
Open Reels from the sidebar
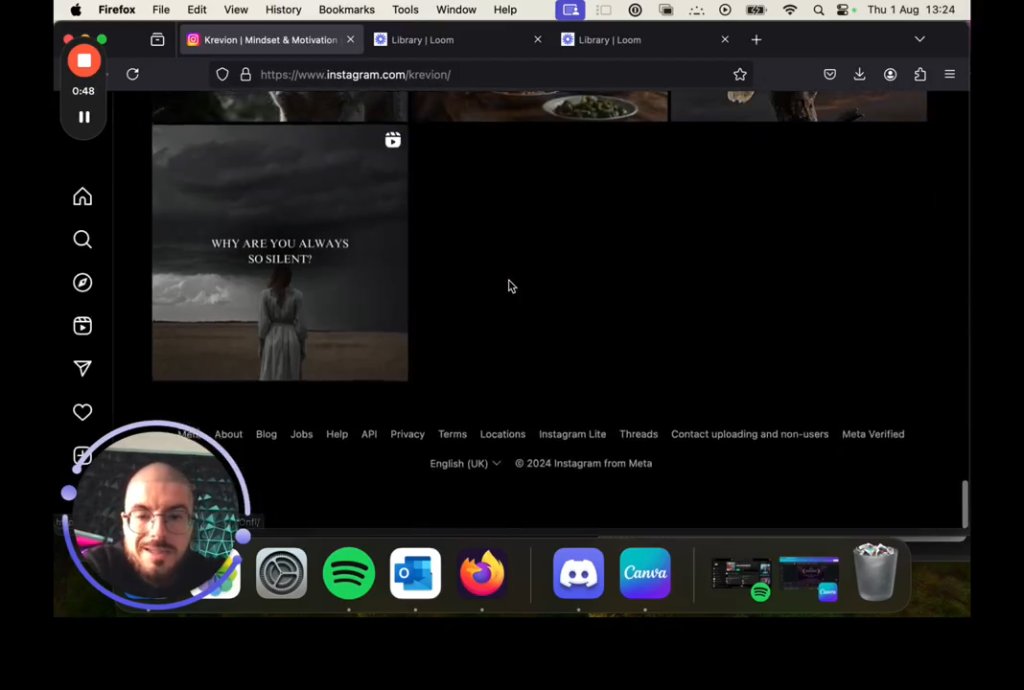point(82,326)
